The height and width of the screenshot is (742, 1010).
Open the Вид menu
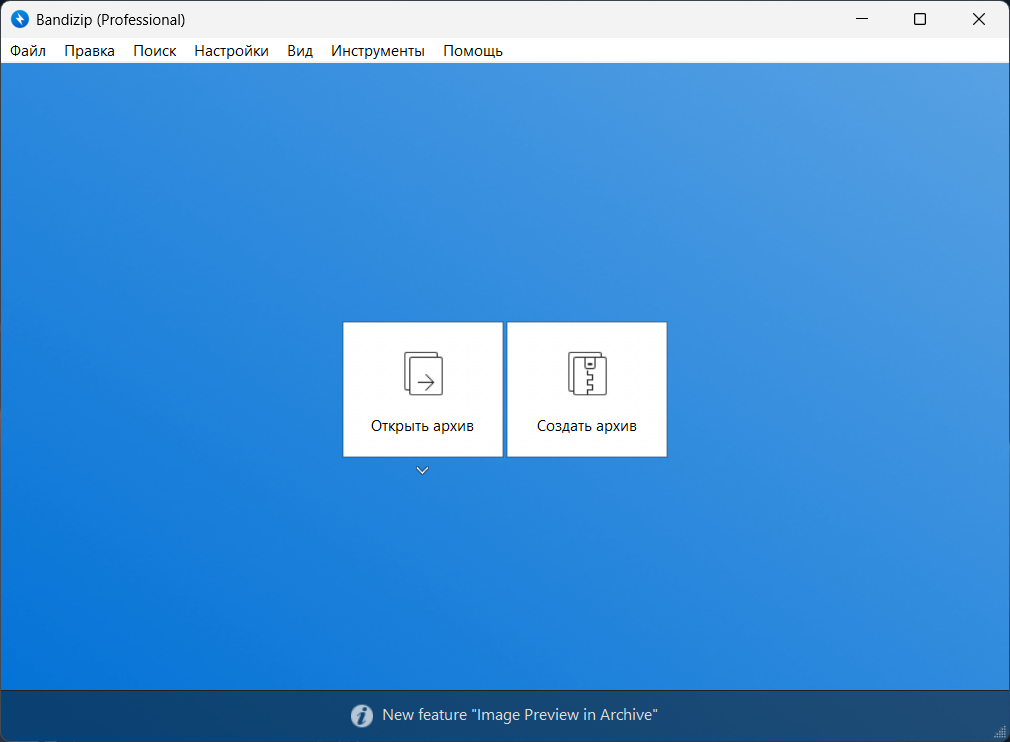(300, 51)
